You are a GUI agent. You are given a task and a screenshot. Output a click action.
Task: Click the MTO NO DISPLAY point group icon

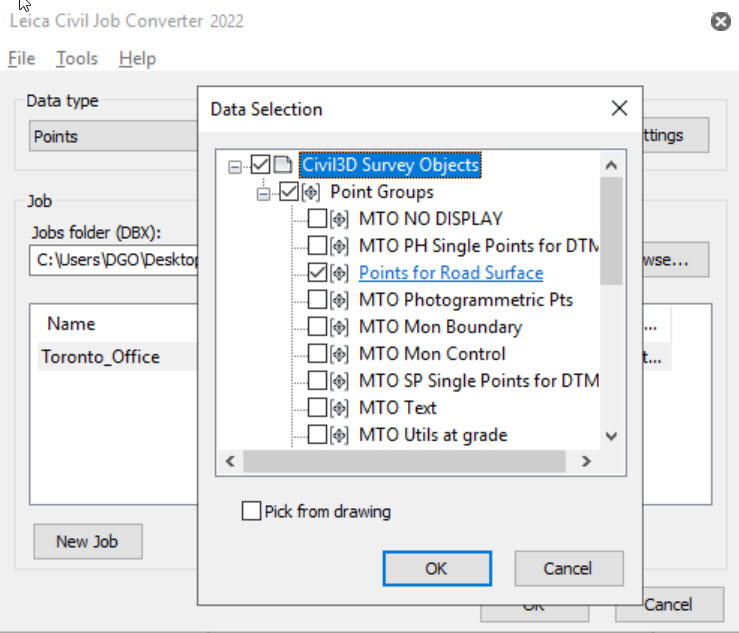[340, 218]
